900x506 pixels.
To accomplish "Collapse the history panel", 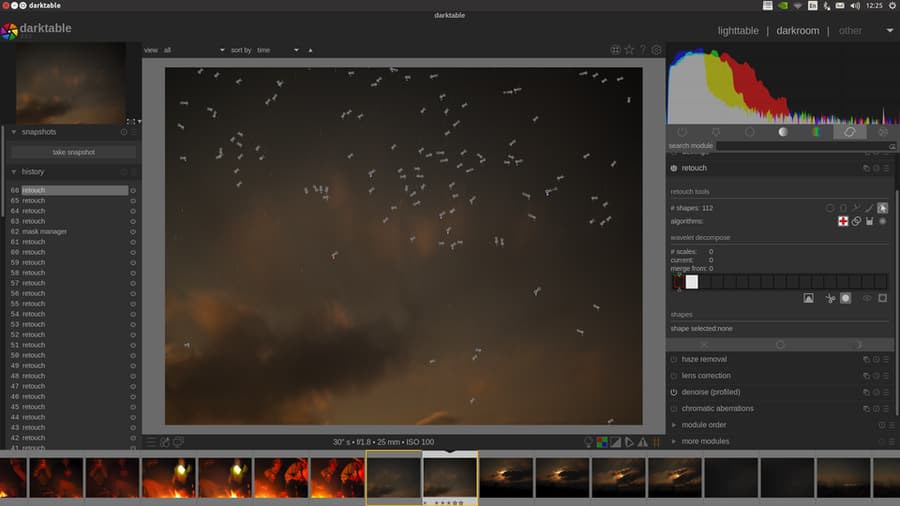I will pos(14,172).
